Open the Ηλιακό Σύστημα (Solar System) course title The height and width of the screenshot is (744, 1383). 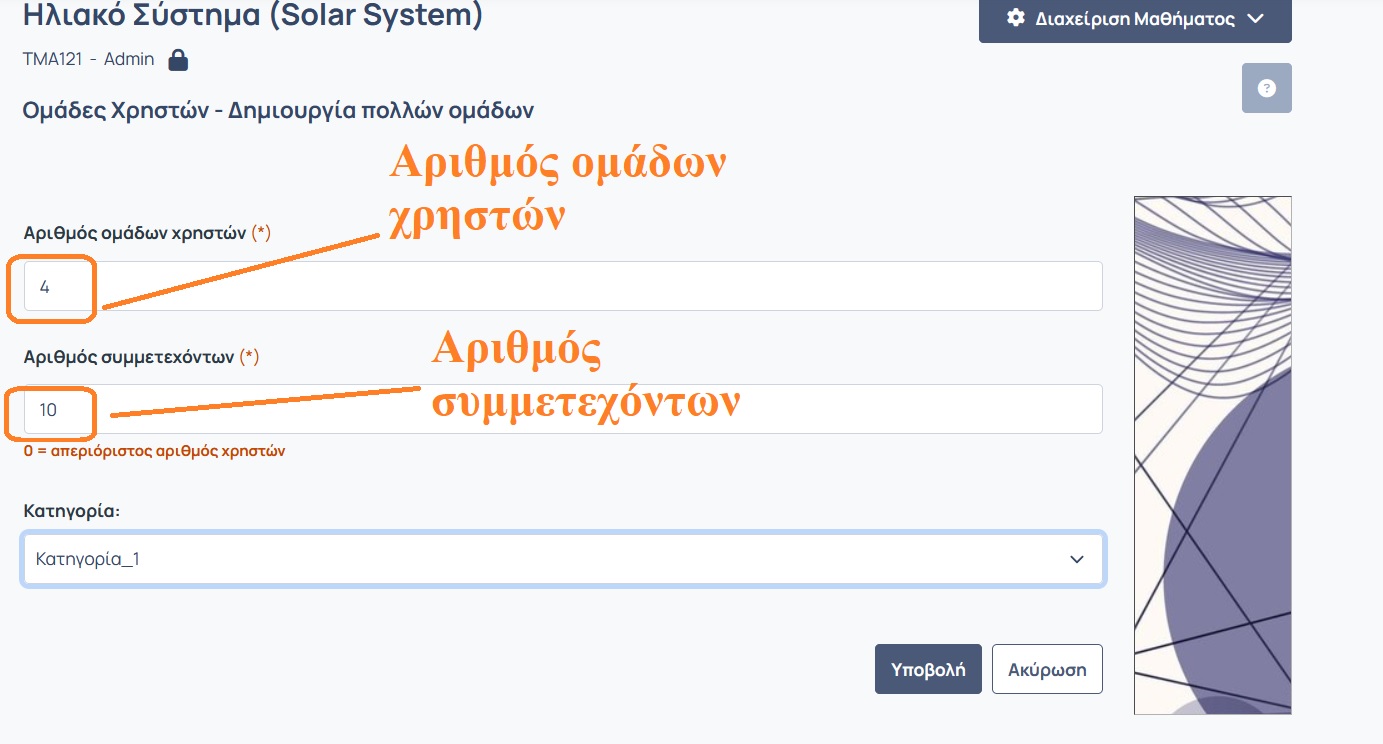252,16
